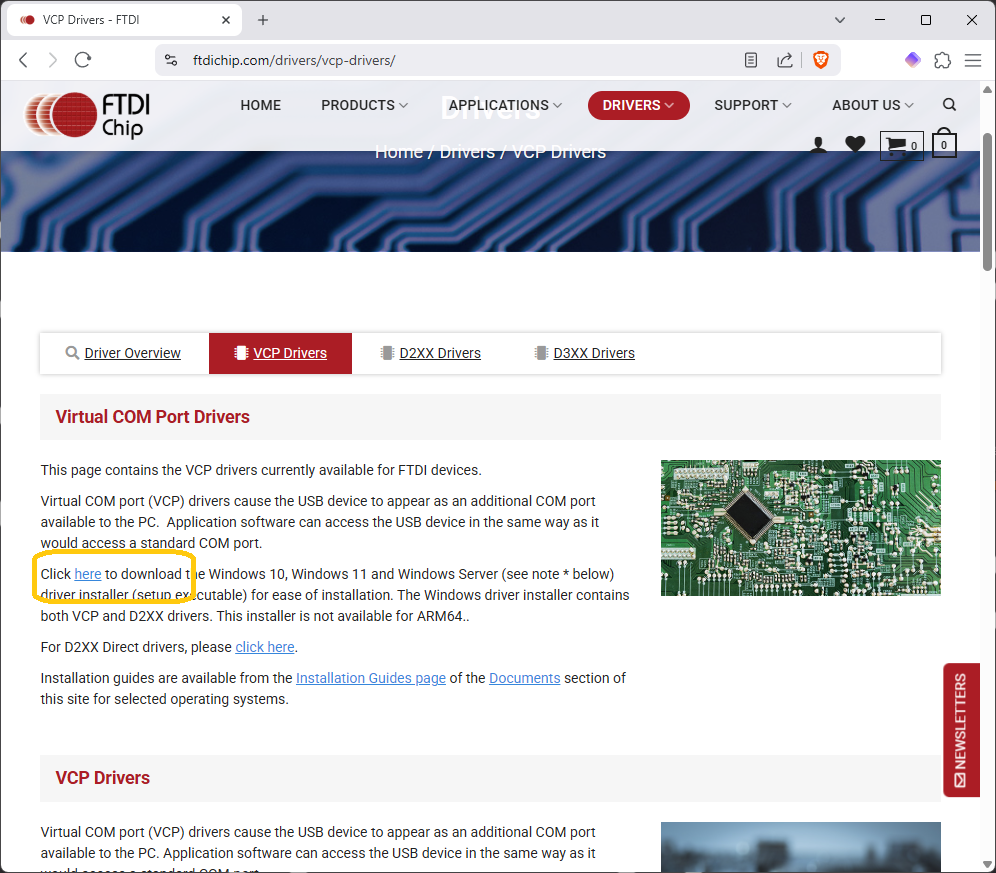Open the browser hamburger menu

[x=972, y=60]
